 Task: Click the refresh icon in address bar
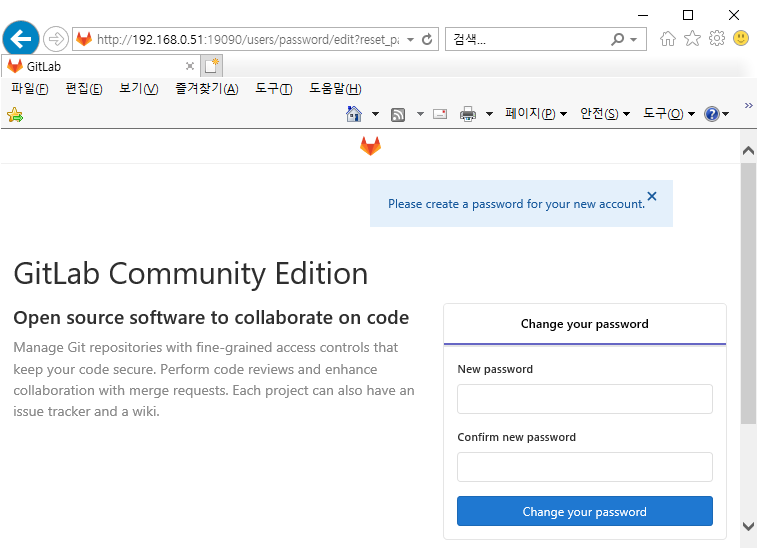(x=427, y=39)
